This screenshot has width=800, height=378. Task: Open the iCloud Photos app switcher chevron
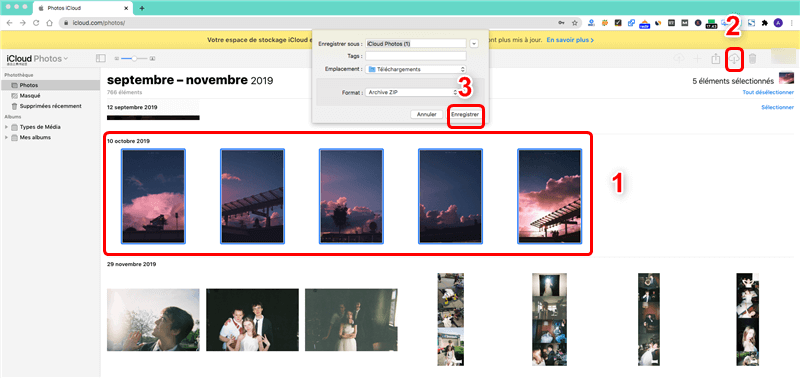pos(66,59)
